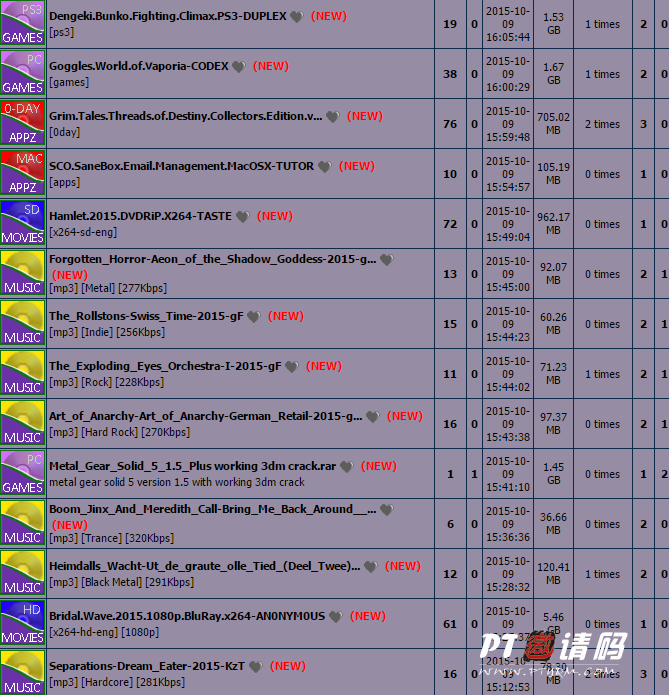Open SCO.SaneBox.Email.Management.MacOSX-TUTOR torrent
Image resolution: width=669 pixels, height=695 pixels.
181,167
